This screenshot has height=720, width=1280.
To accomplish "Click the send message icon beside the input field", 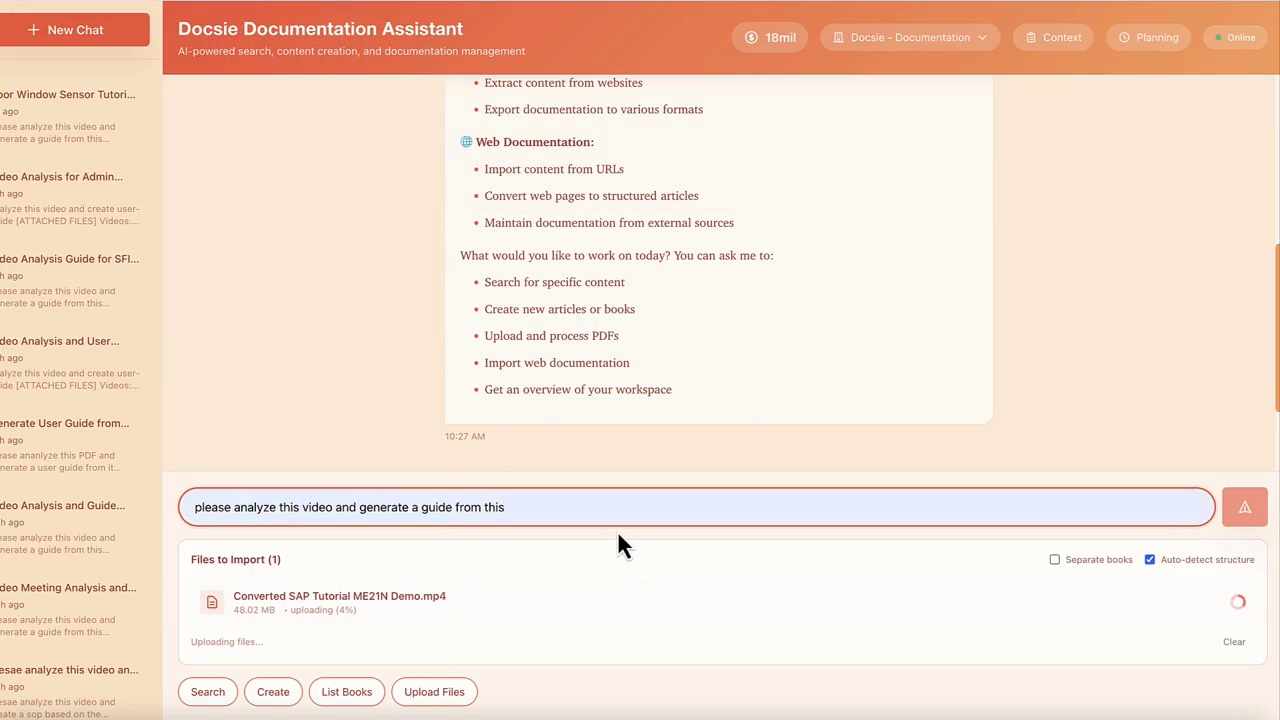I will point(1244,507).
